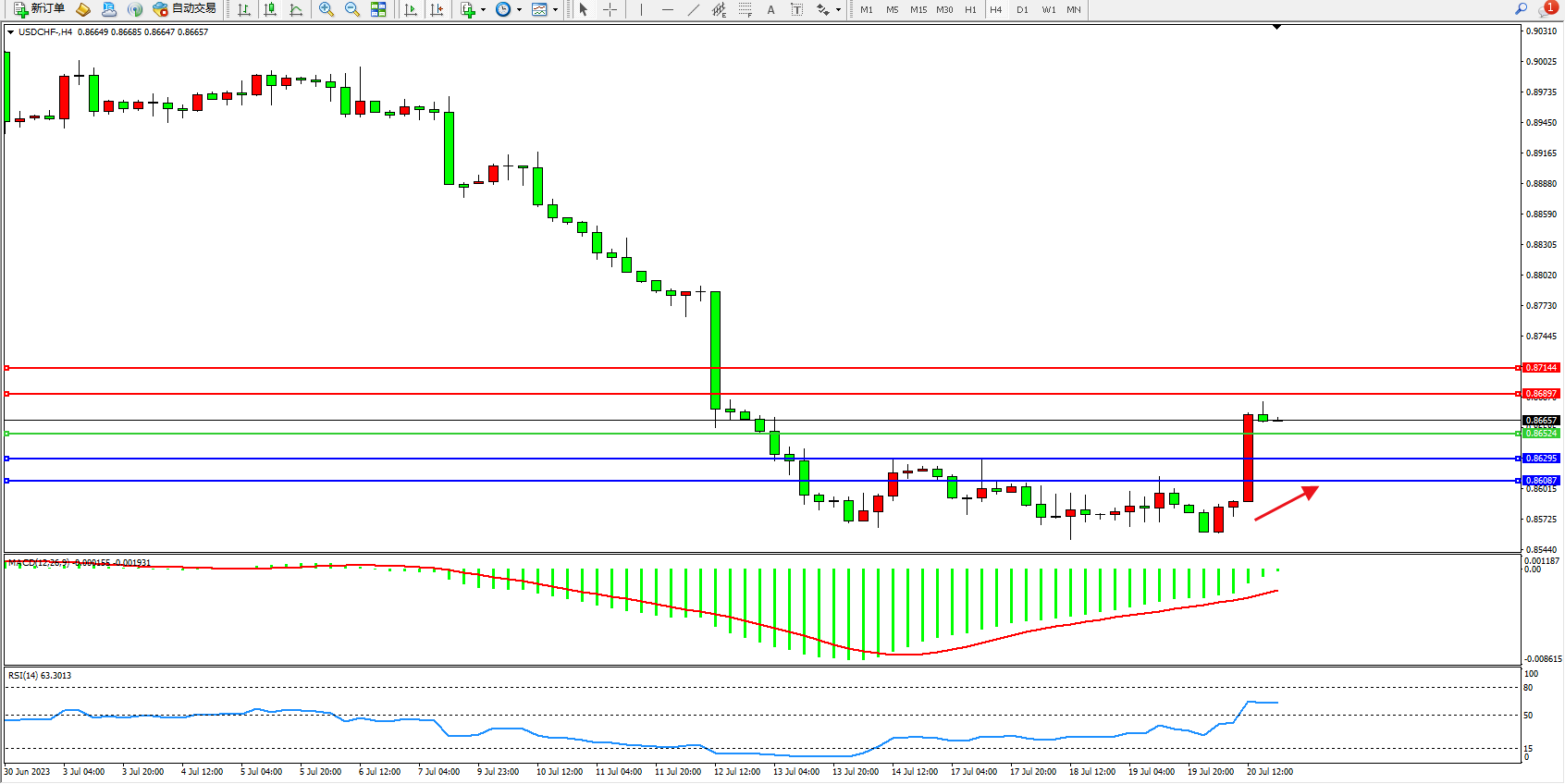Switch to the D1 timeframe

pyautogui.click(x=1022, y=9)
